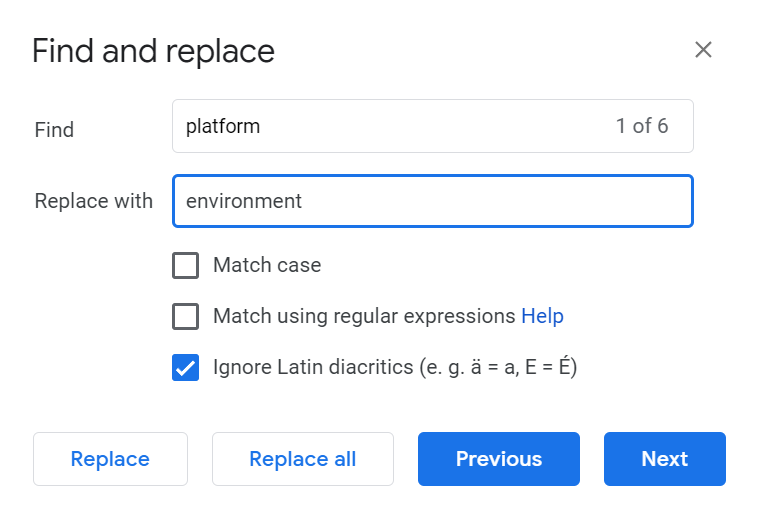Viewport: 758px width, 506px height.
Task: Click the "Match case" label text
Action: coord(267,265)
